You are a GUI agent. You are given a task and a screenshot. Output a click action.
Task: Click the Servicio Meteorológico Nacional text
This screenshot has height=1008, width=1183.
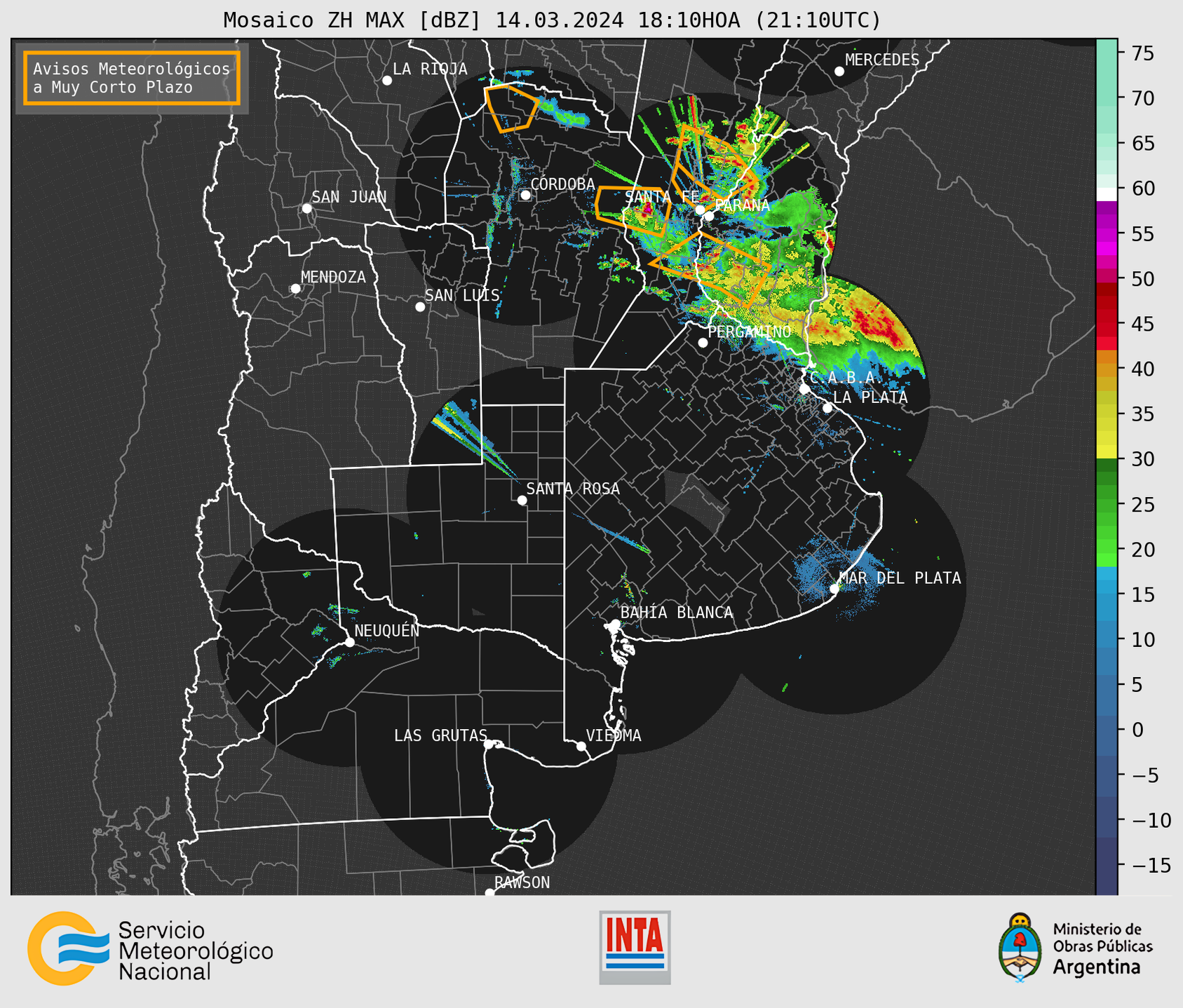(x=196, y=951)
